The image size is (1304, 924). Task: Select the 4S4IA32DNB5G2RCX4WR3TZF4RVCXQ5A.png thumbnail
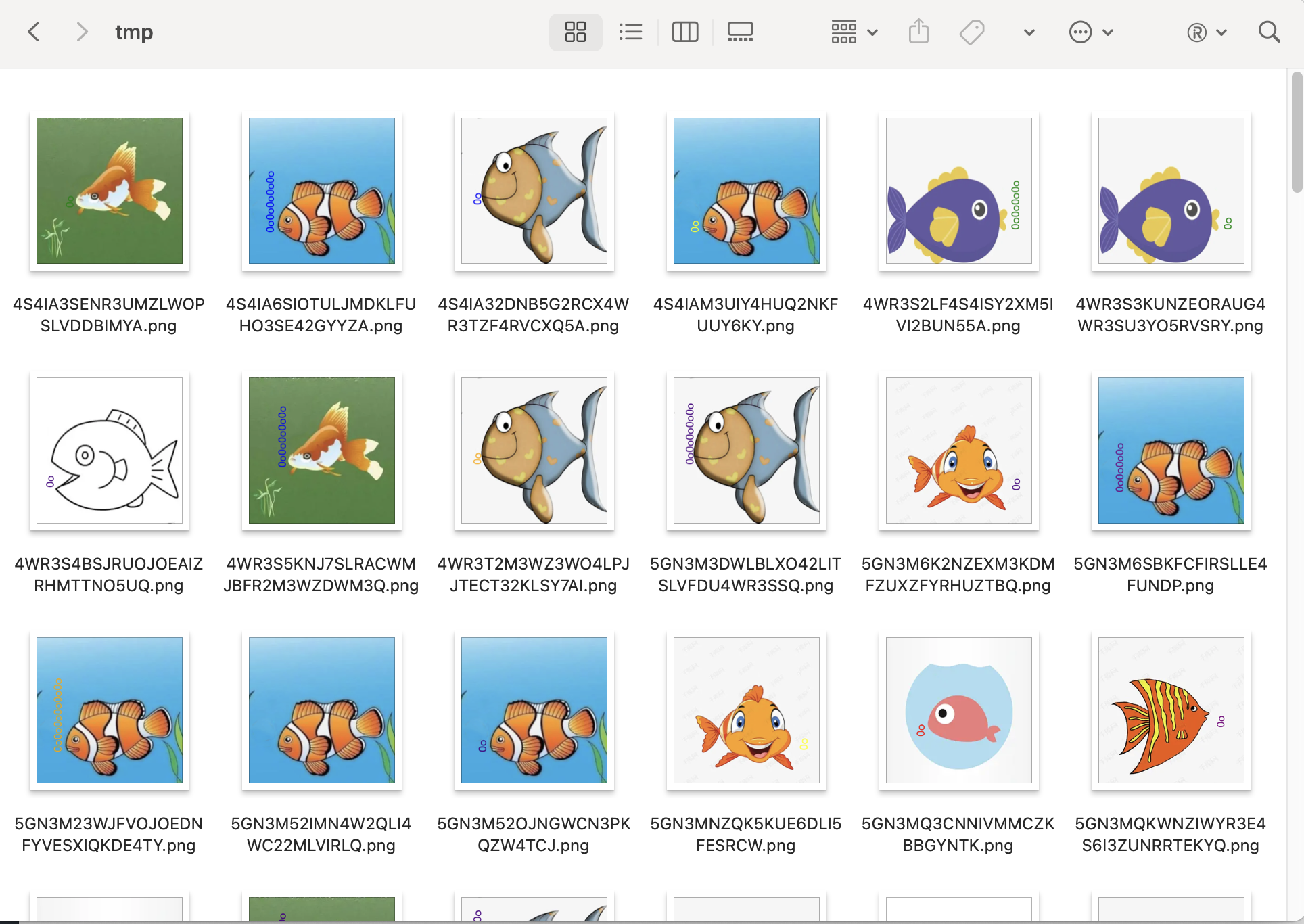[534, 191]
